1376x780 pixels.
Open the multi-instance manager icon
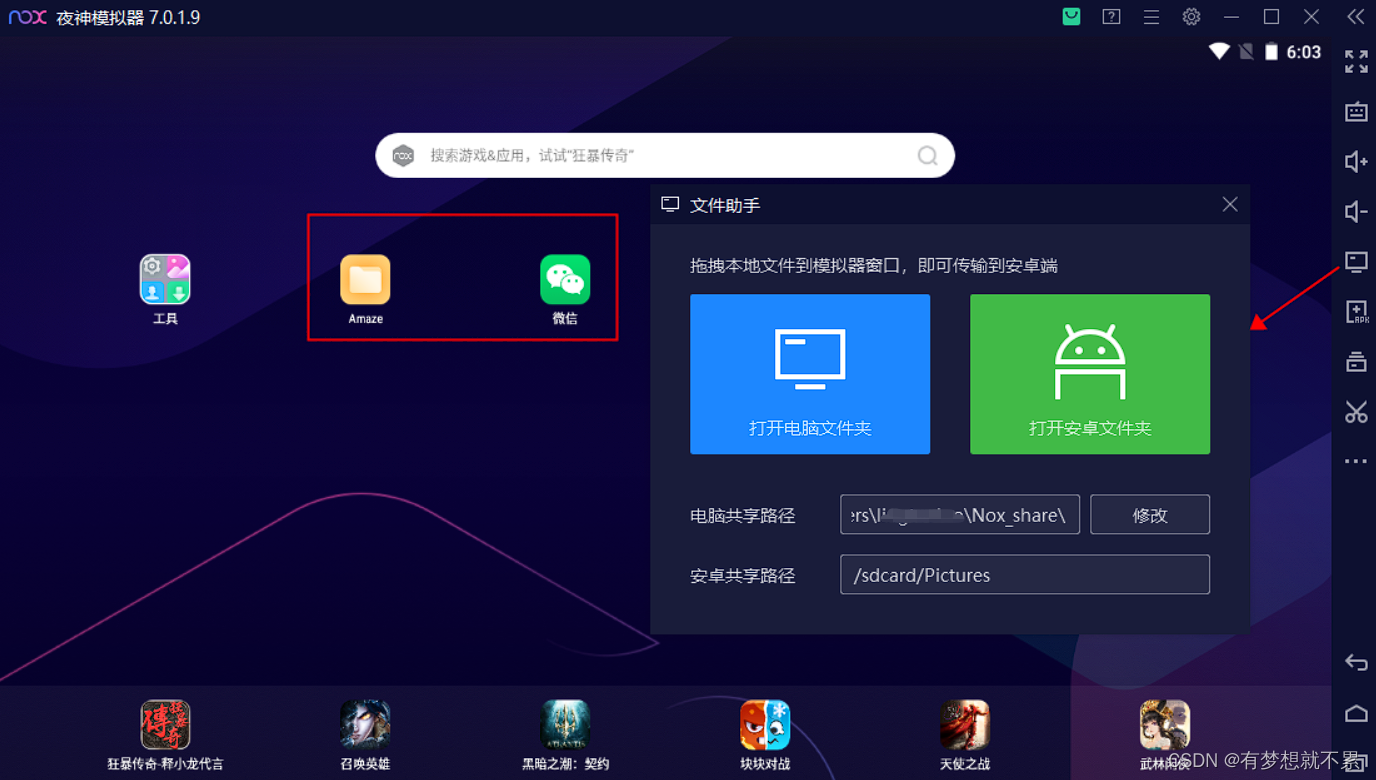(x=1356, y=361)
